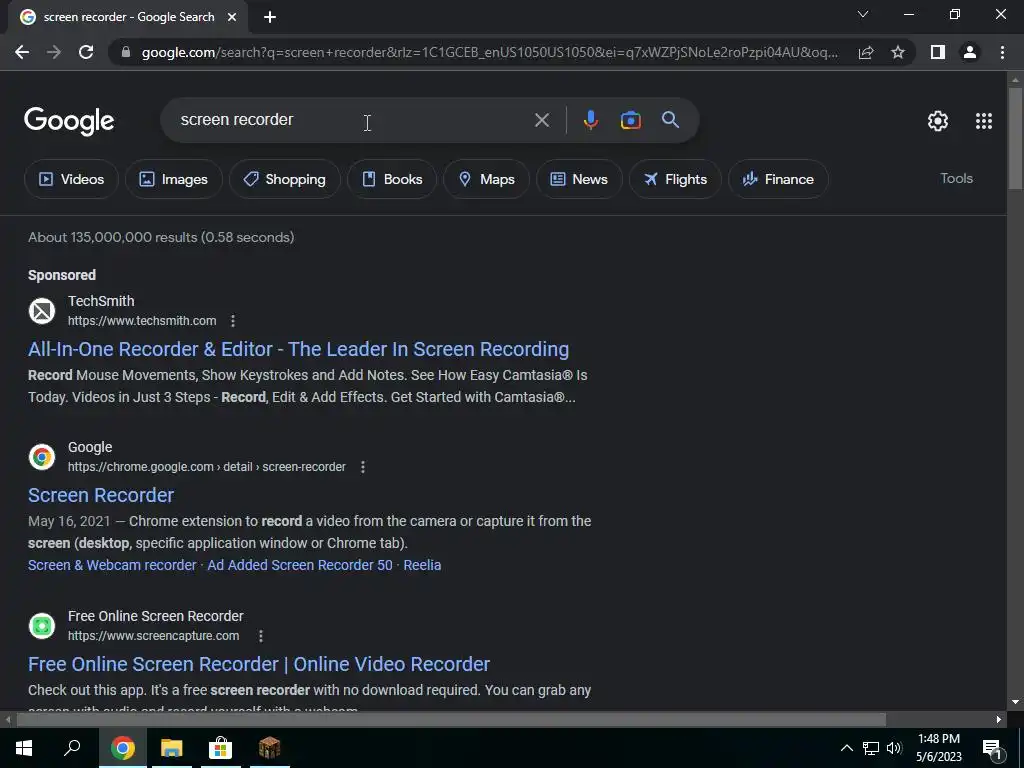Open the network icon in system tray
Screen dimensions: 1024x768
[x=871, y=748]
